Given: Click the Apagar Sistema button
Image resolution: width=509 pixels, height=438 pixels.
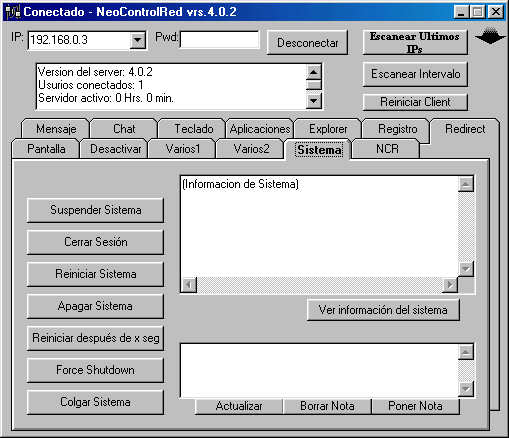Looking at the screenshot, I should coord(95,306).
